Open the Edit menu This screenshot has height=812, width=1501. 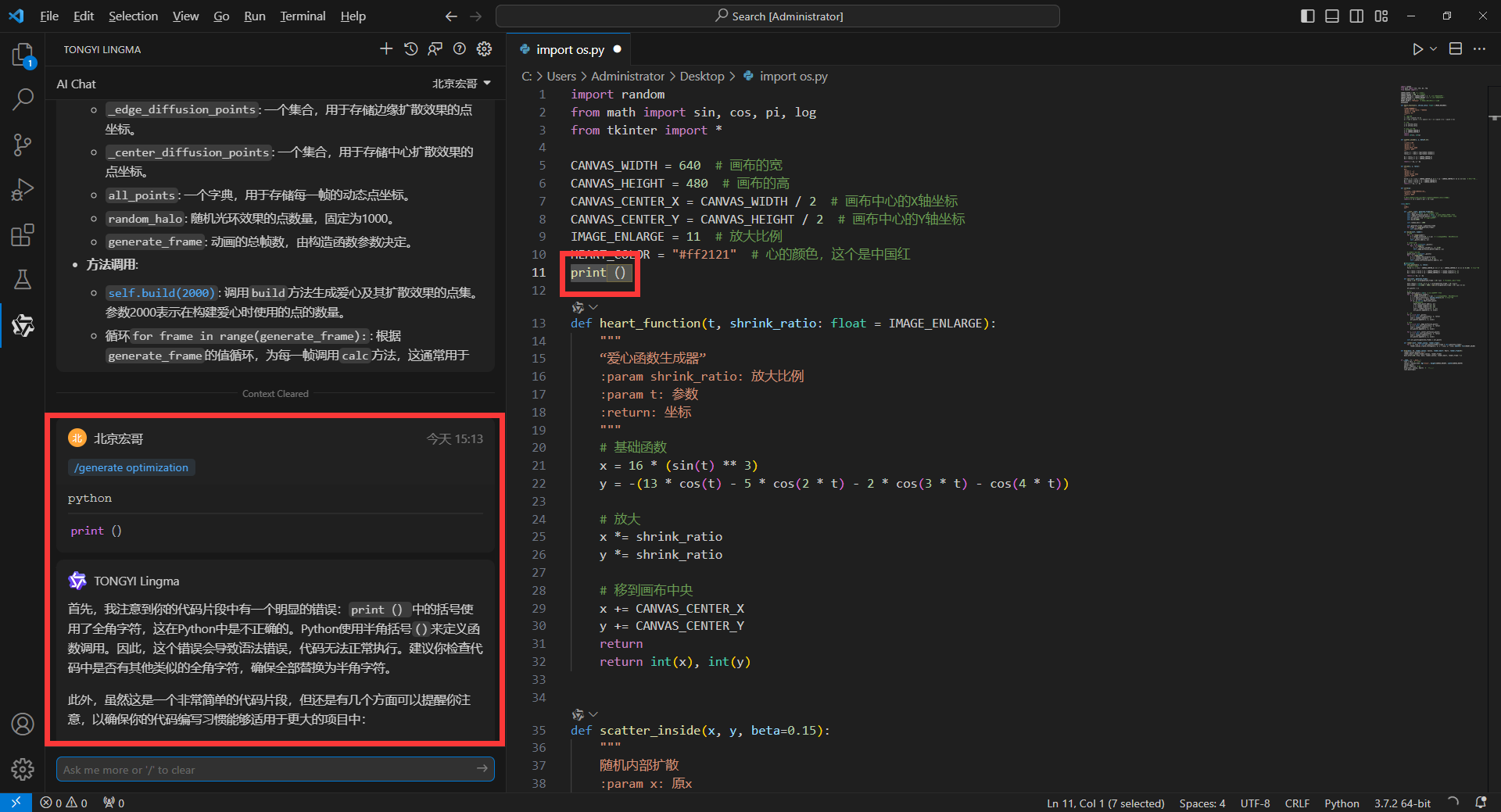pos(84,16)
